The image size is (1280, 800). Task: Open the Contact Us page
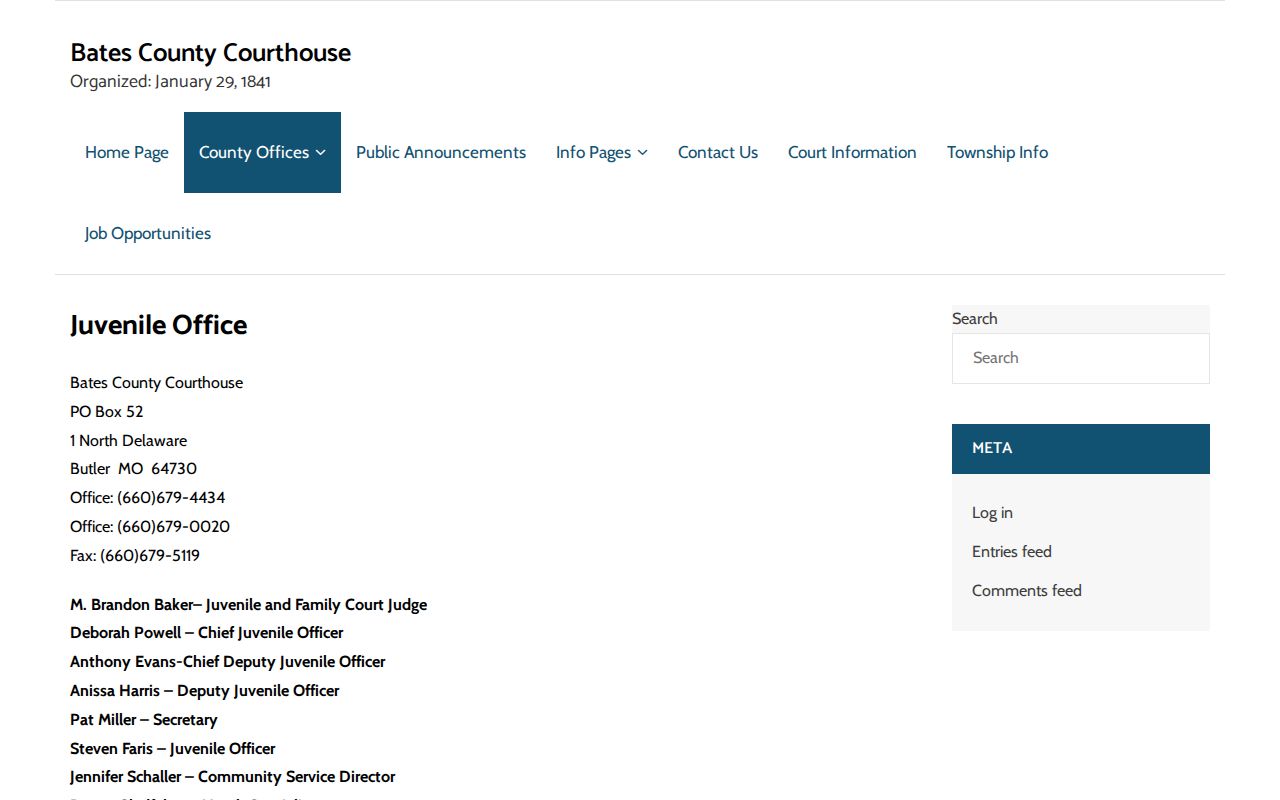pos(718,152)
